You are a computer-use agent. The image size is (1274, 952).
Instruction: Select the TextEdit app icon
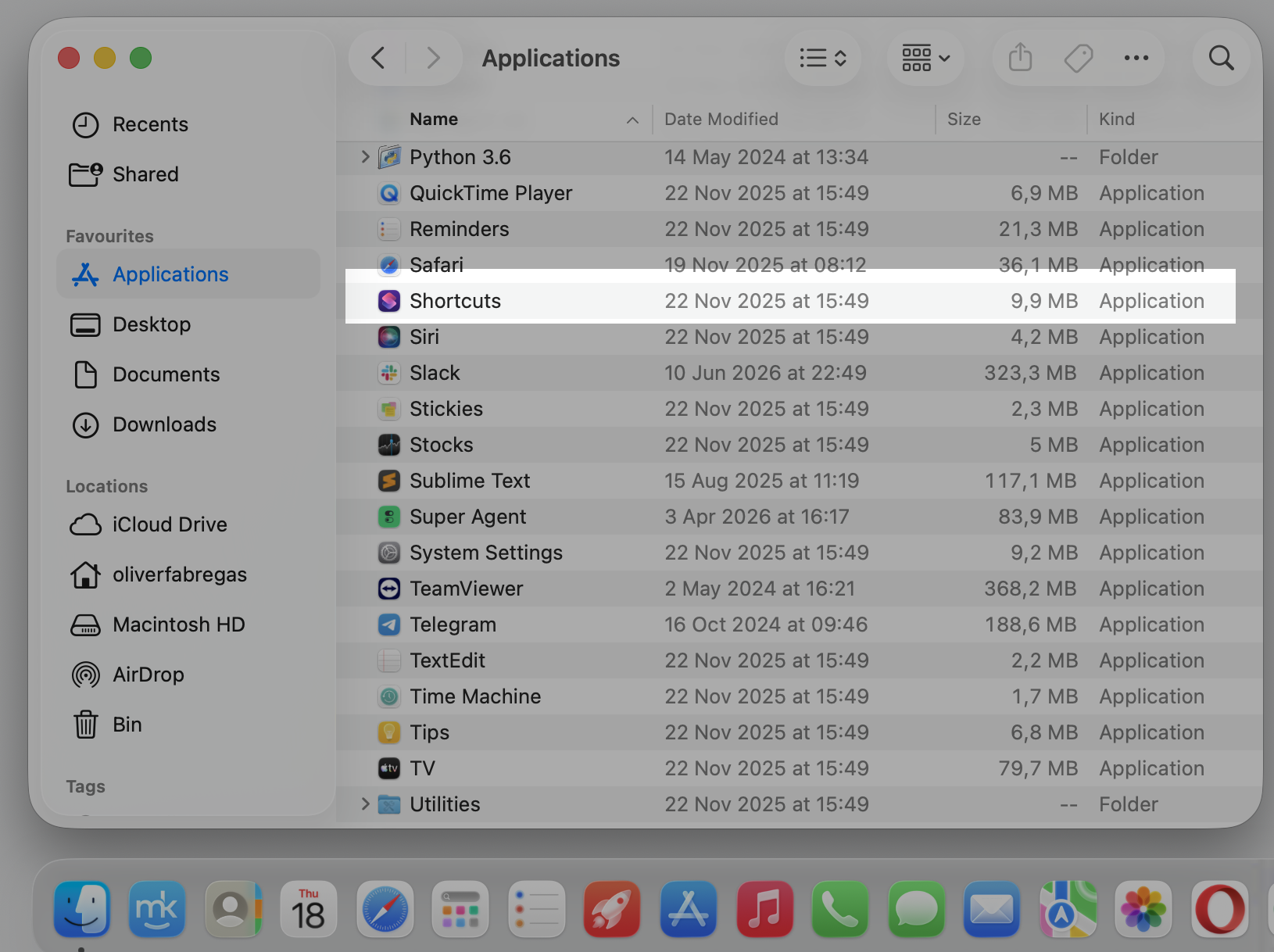point(389,660)
